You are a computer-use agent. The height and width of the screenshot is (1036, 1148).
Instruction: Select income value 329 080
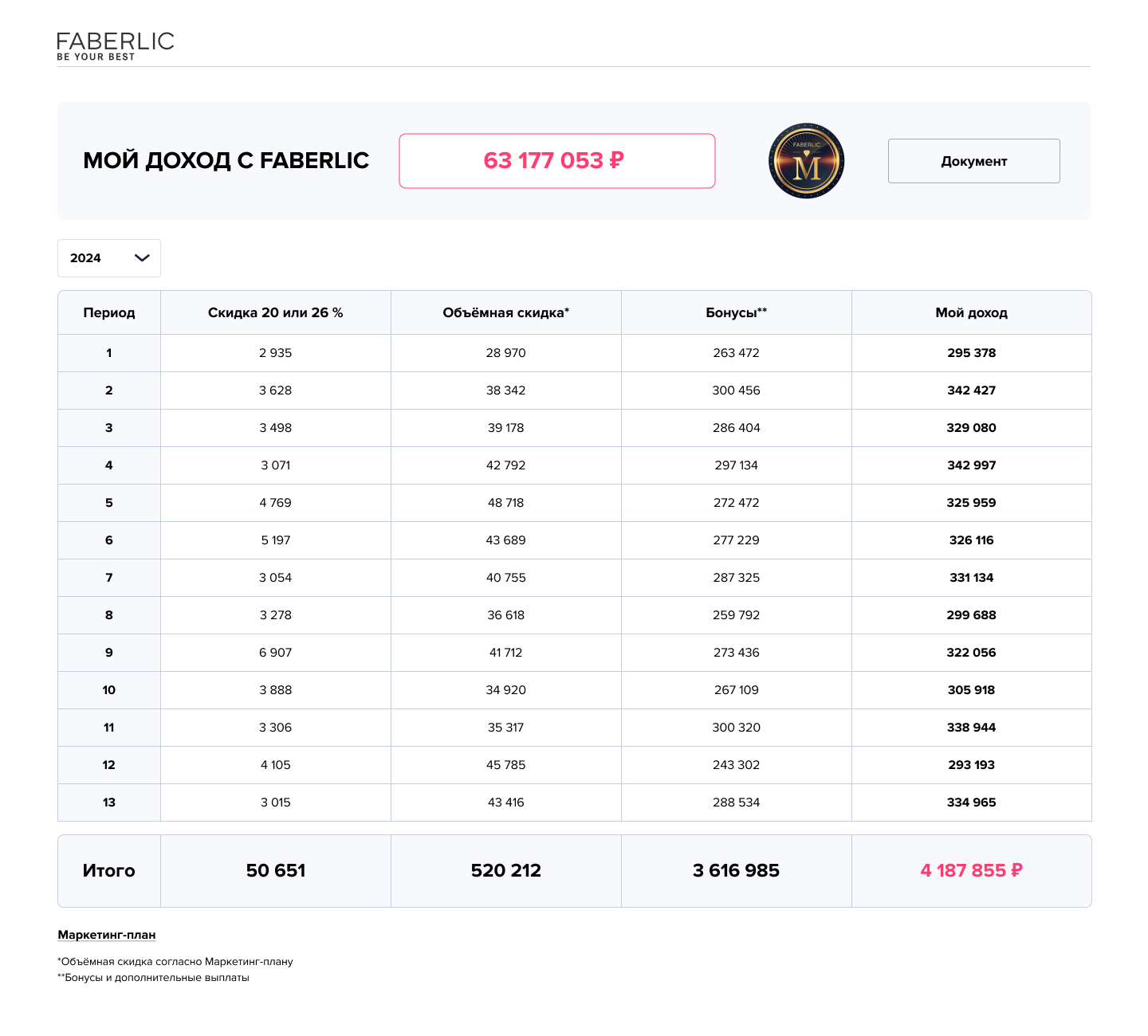[972, 428]
